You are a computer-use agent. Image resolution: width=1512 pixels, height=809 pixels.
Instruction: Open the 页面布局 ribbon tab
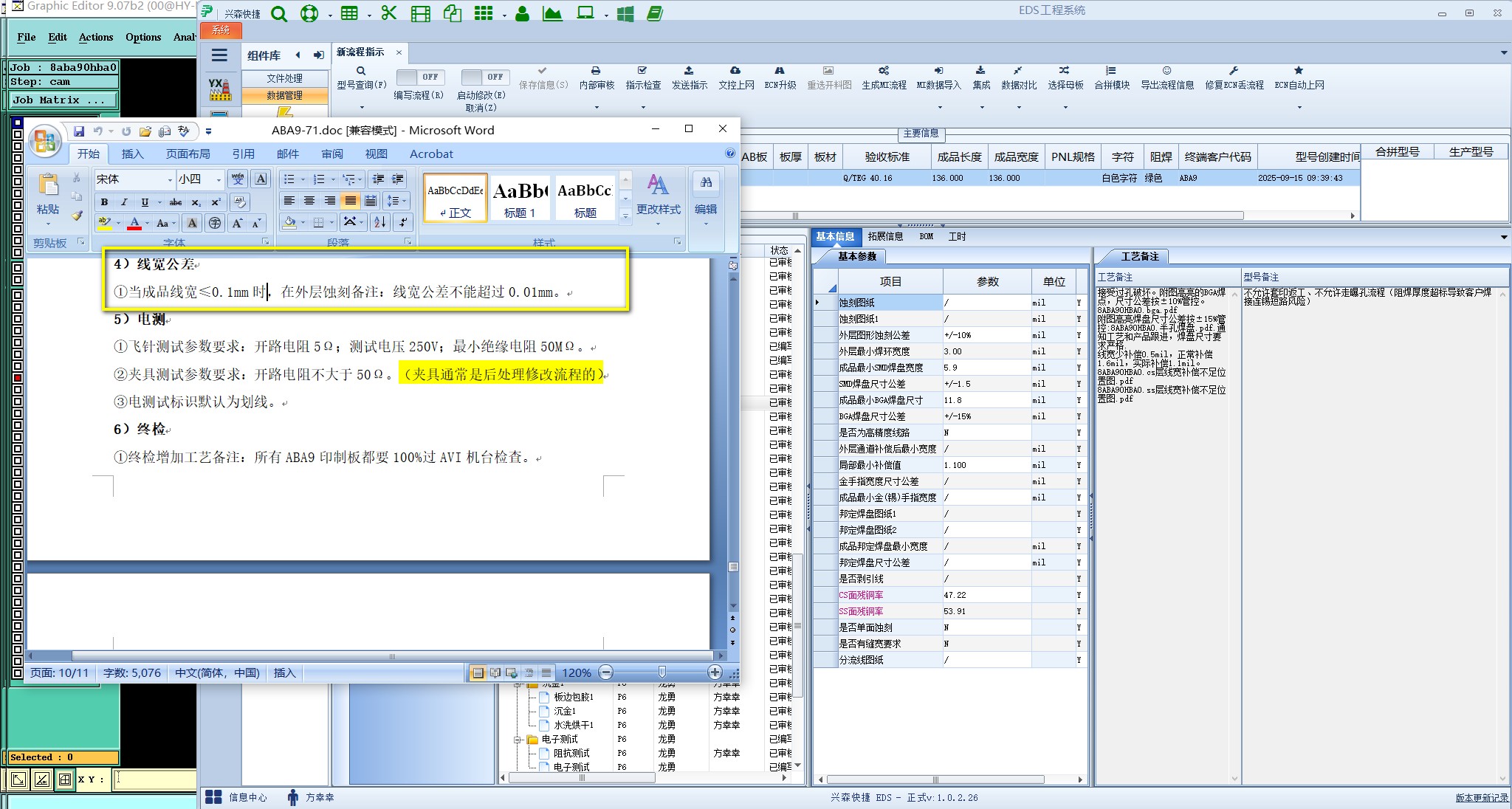[188, 154]
